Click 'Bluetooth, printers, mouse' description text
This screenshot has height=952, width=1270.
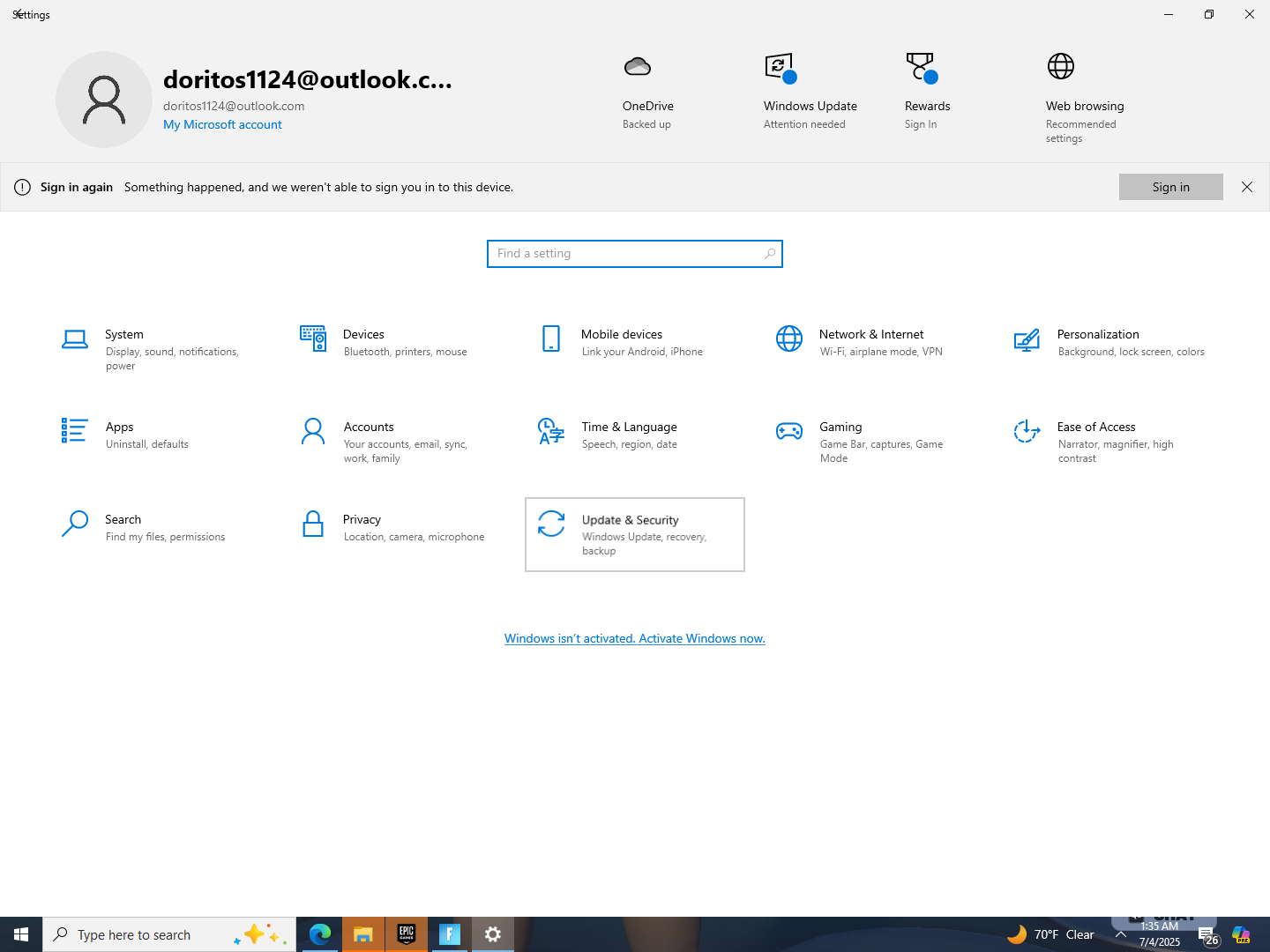pos(406,352)
